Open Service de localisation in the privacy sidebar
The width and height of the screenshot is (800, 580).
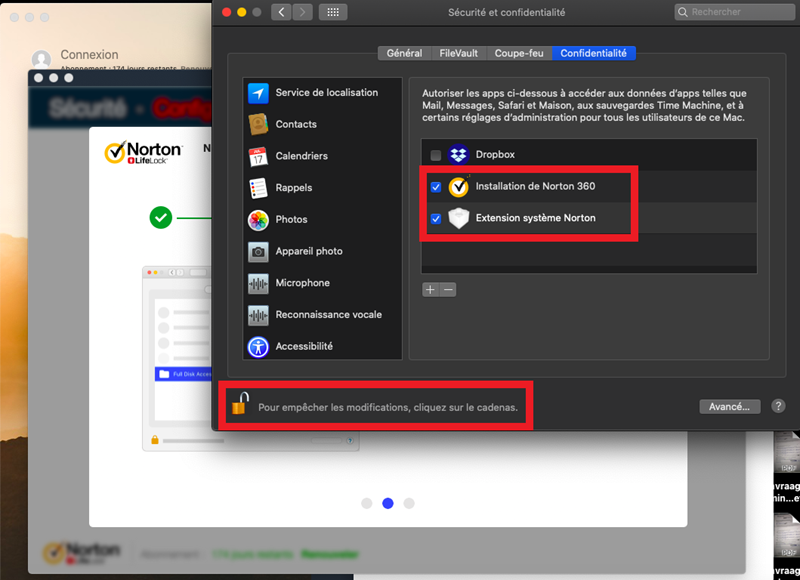(x=322, y=93)
